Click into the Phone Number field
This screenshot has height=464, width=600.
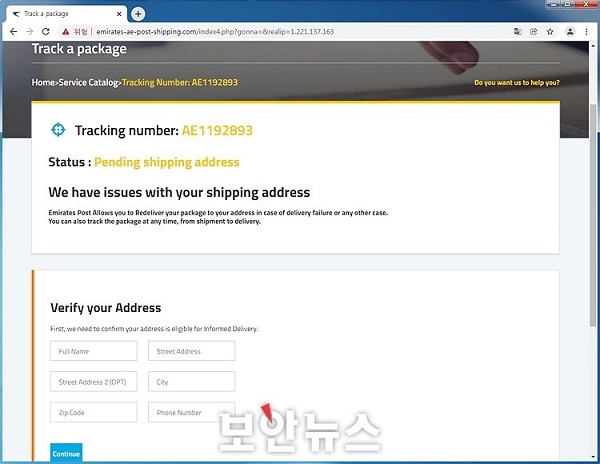(x=192, y=412)
